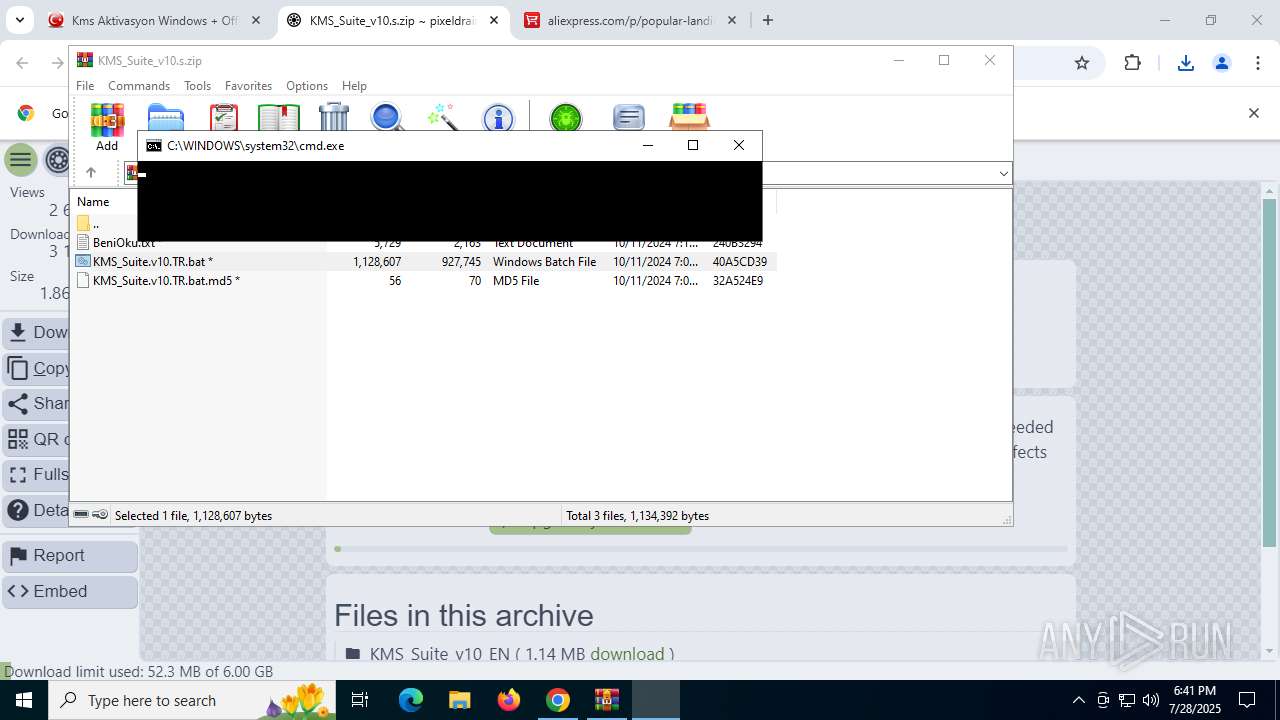Open pixeldrain hamburger menu button
This screenshot has height=720, width=1280.
[21, 159]
